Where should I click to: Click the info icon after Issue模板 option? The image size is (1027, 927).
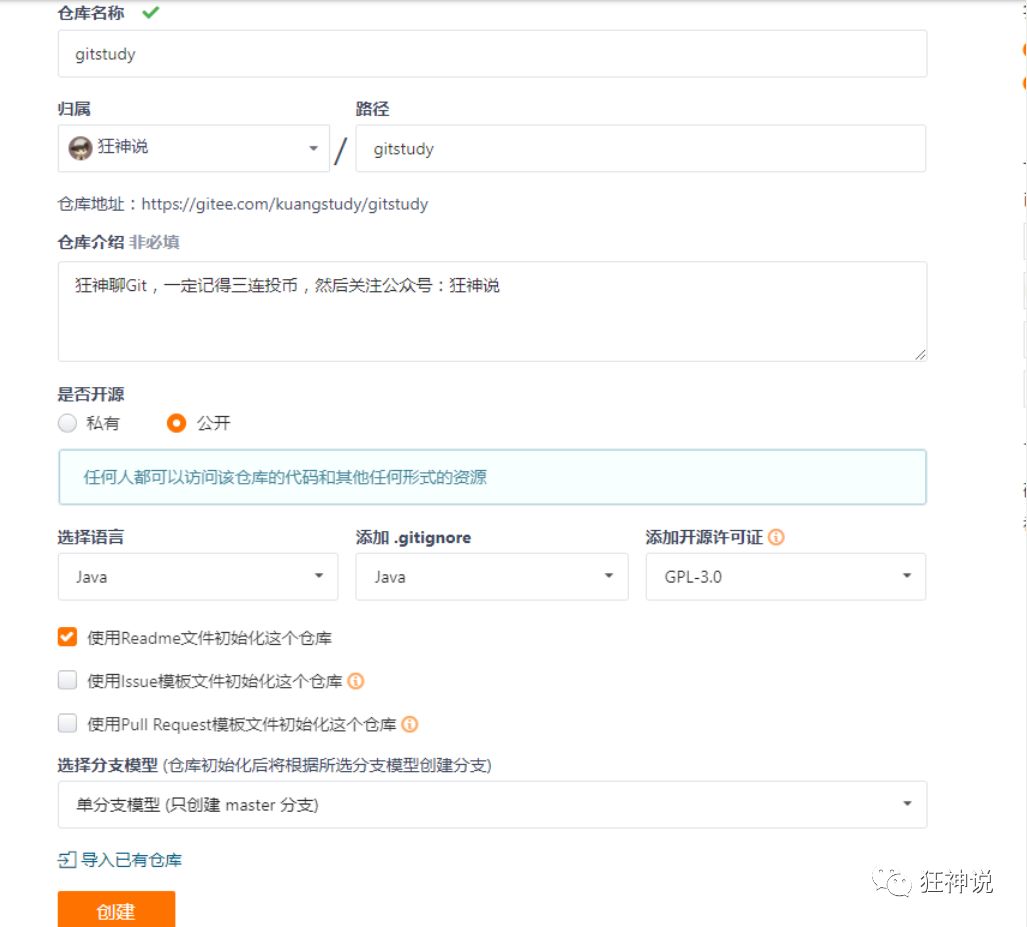click(x=358, y=680)
